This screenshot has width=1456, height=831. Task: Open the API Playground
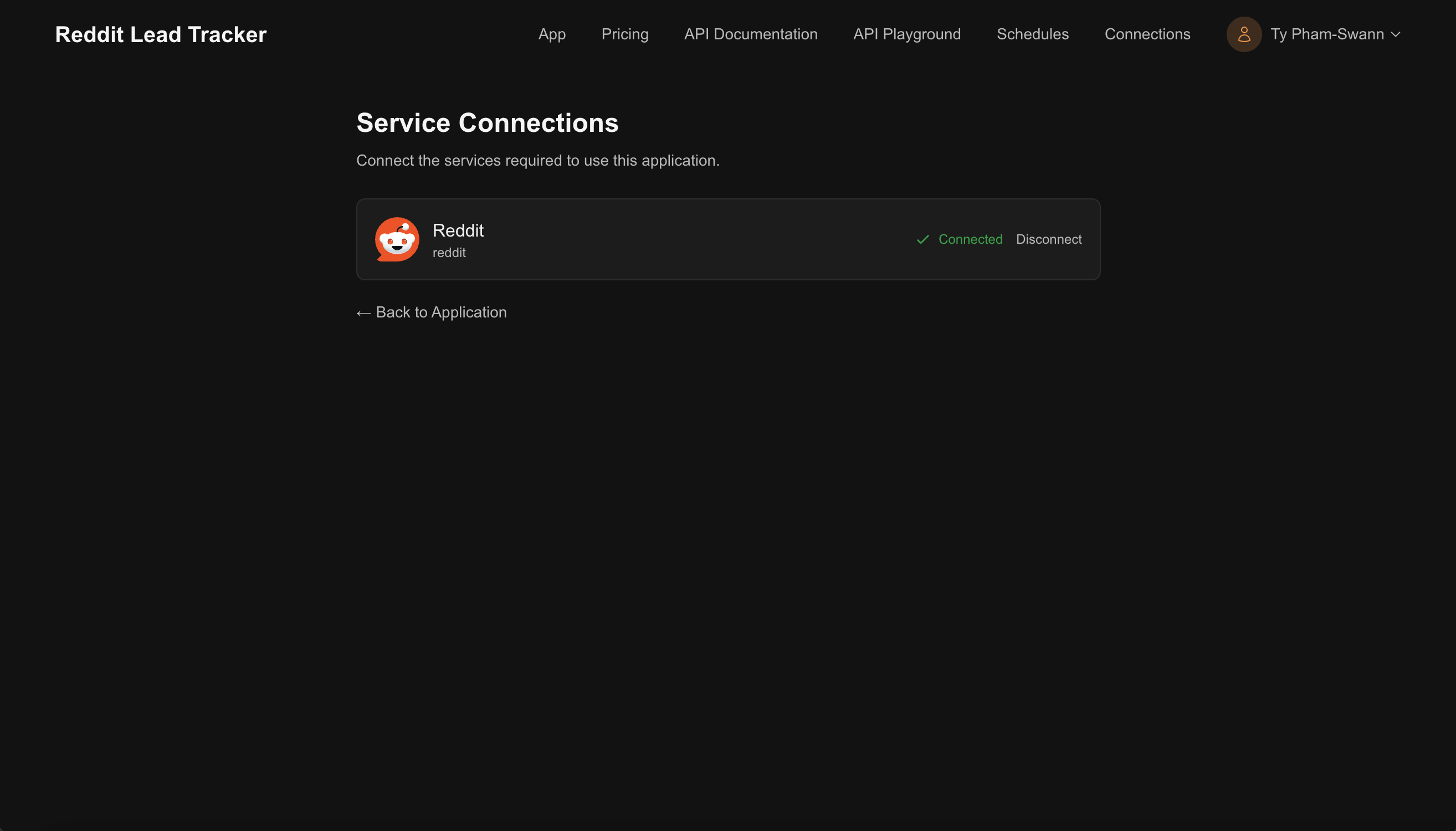(x=906, y=34)
